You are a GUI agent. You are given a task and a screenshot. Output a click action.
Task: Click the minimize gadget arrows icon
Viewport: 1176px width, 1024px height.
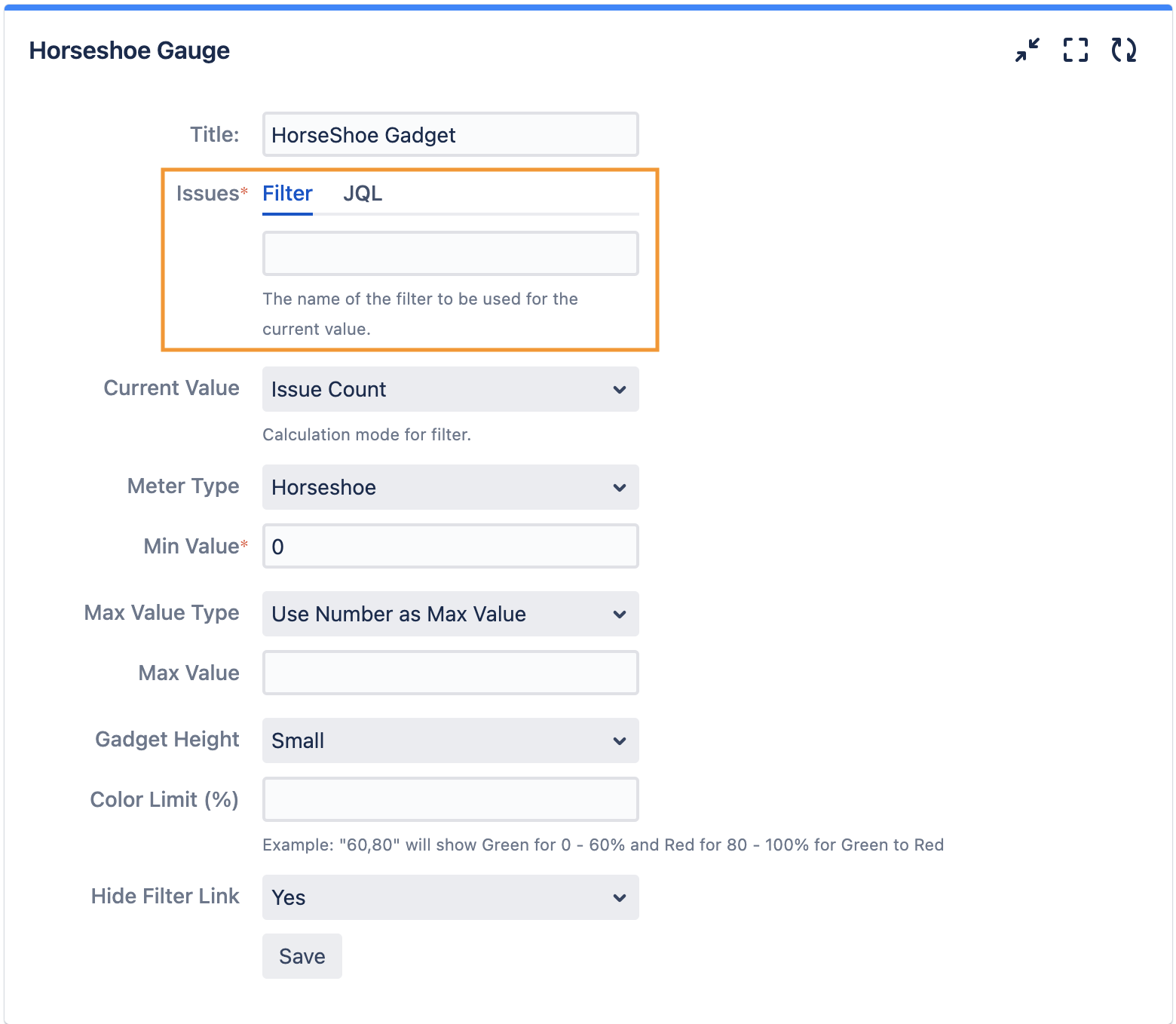coord(1027,51)
